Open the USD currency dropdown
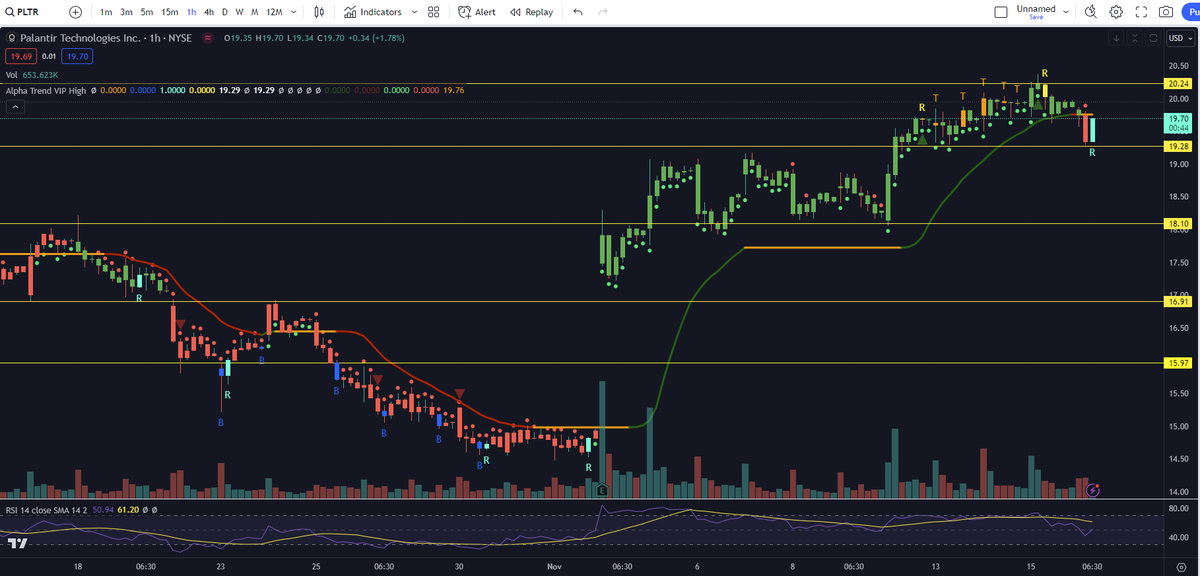The height and width of the screenshot is (576, 1200). pyautogui.click(x=1179, y=38)
